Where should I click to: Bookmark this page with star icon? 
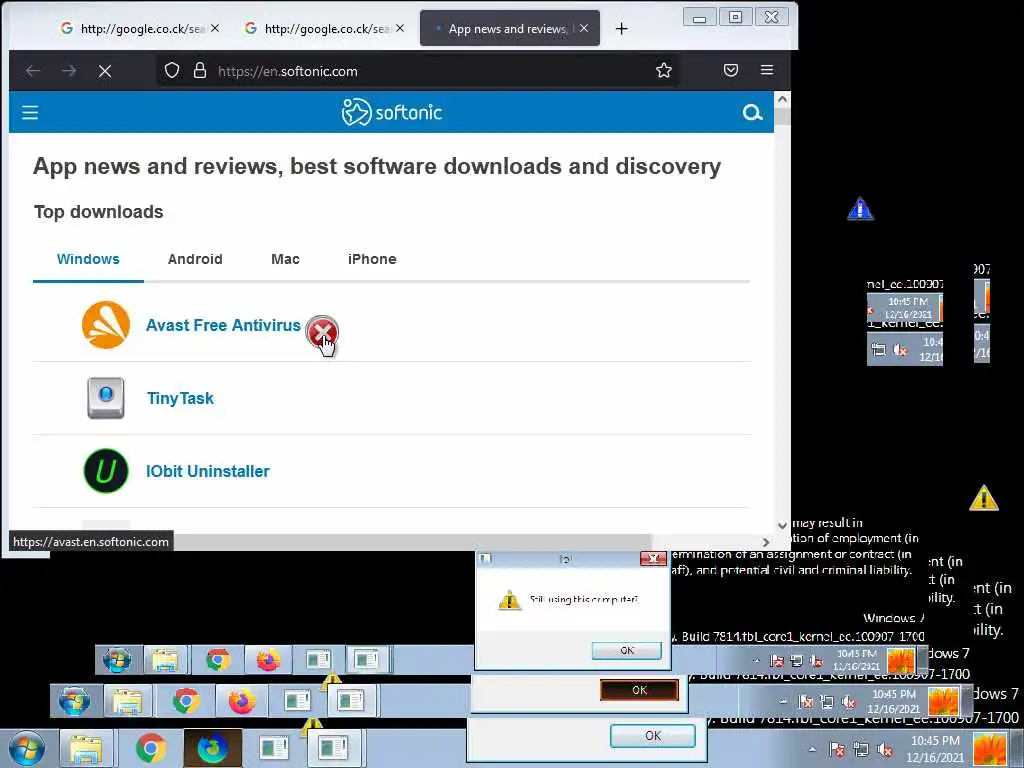[664, 71]
